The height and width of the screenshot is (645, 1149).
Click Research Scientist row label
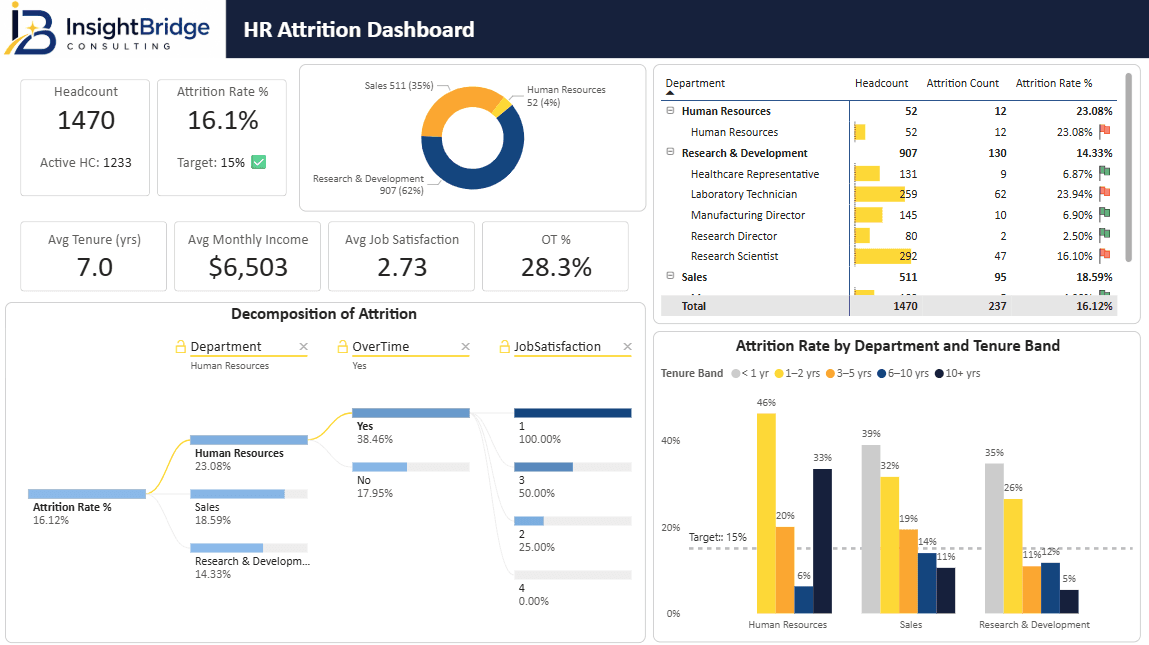pyautogui.click(x=734, y=256)
